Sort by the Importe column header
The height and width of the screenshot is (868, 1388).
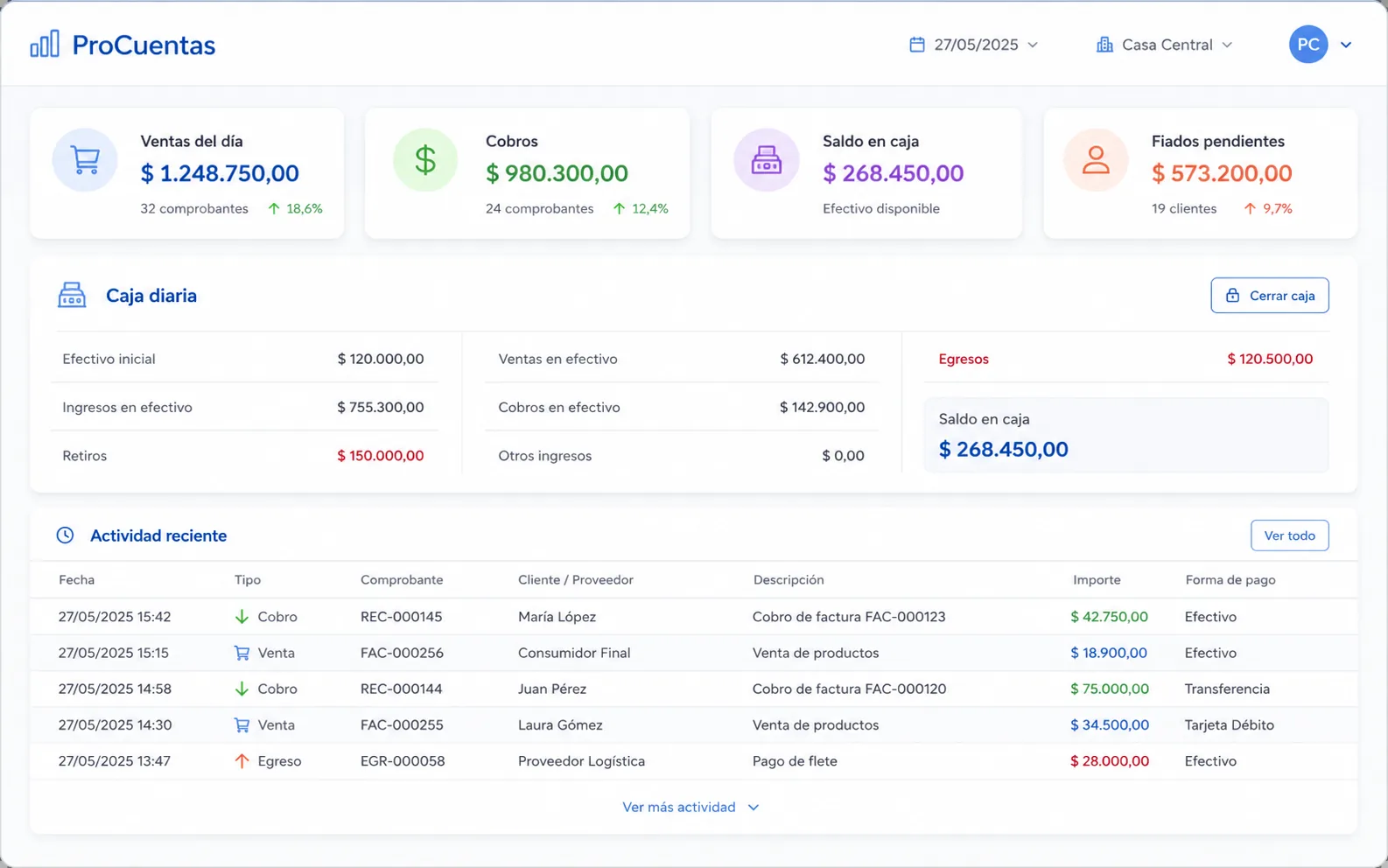pyautogui.click(x=1097, y=579)
